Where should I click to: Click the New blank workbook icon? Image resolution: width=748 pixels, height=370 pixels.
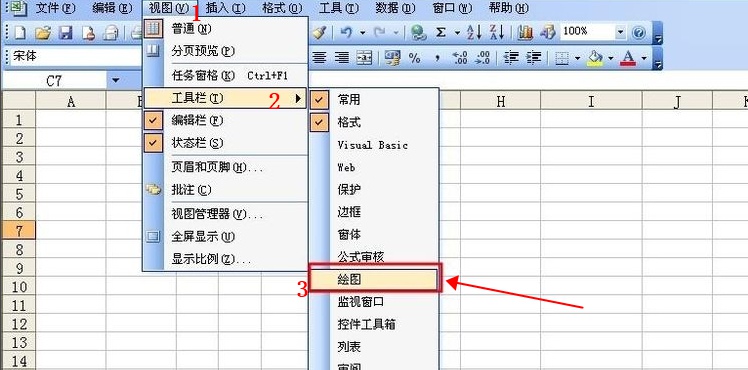tap(19, 32)
